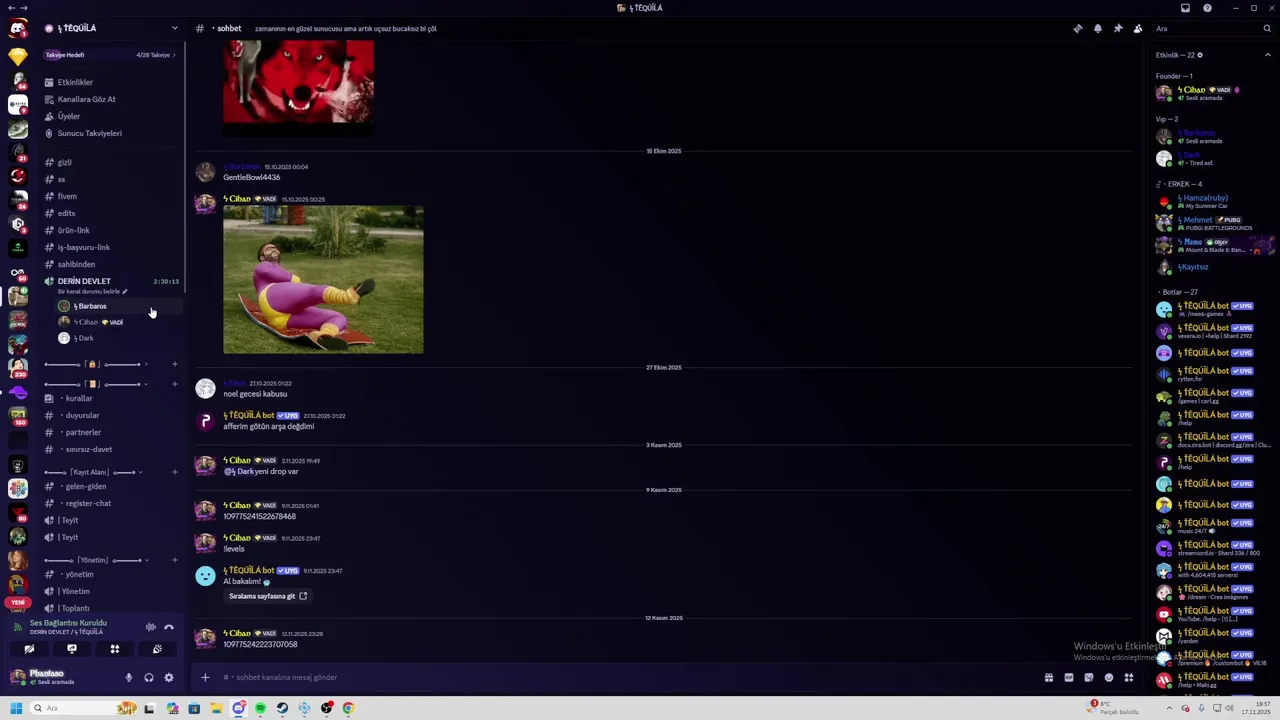Image resolution: width=1280 pixels, height=720 pixels.
Task: Open Cihan profile under Founder
Action: [1215, 93]
